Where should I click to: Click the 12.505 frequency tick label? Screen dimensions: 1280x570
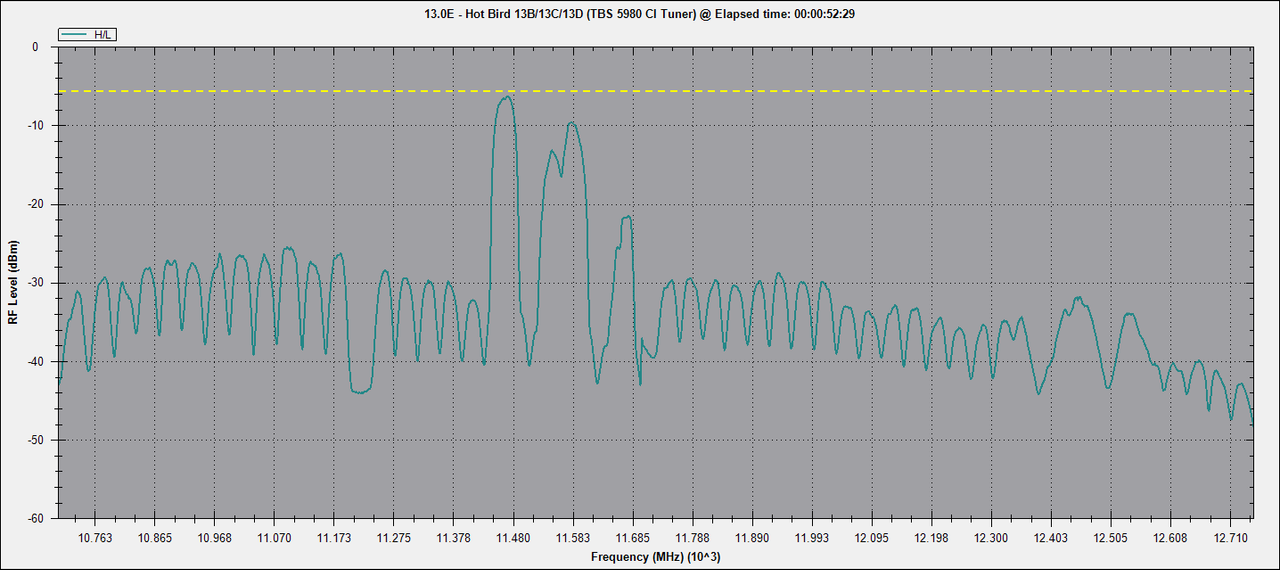click(1111, 538)
